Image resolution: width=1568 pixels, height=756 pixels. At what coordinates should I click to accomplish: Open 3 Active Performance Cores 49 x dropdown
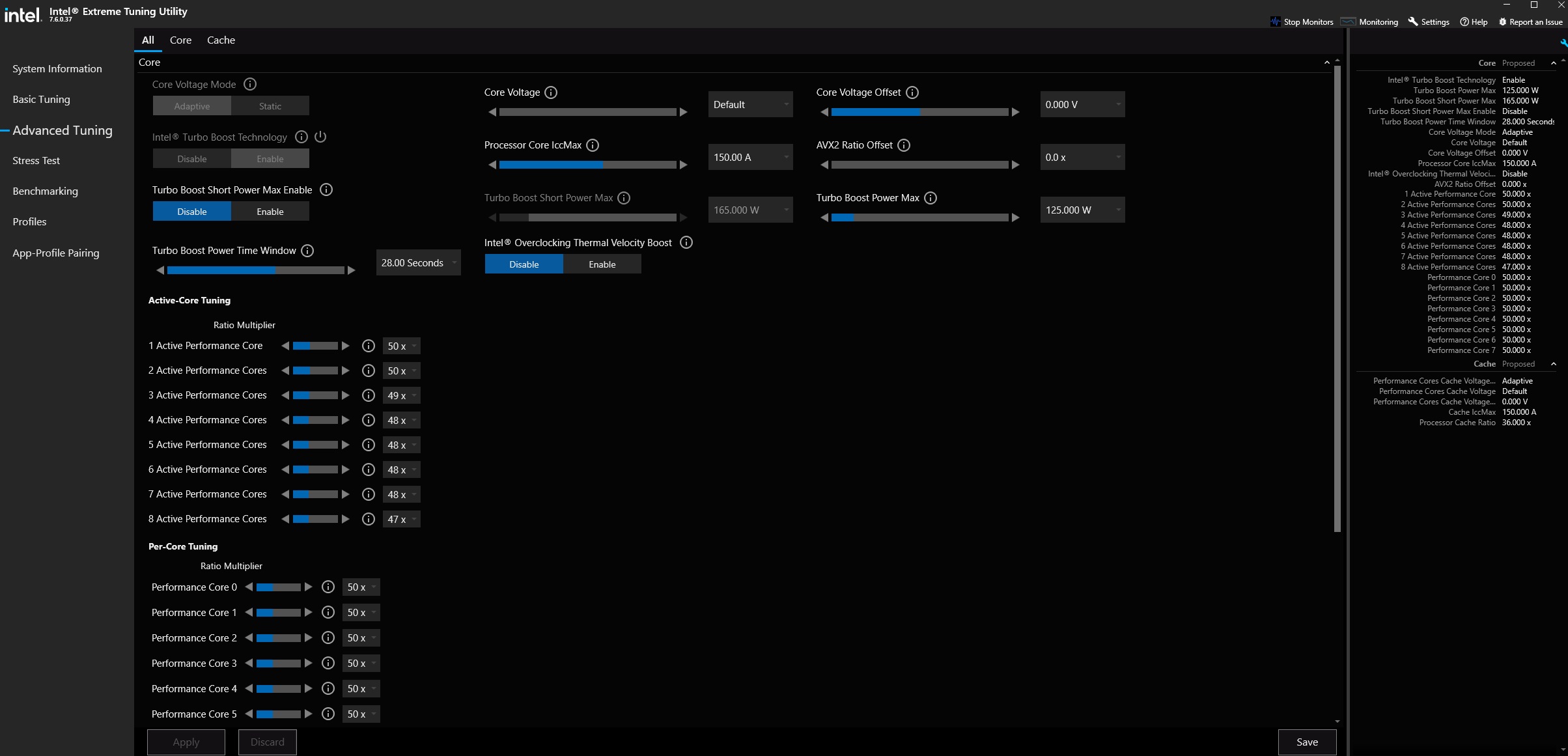tap(402, 395)
